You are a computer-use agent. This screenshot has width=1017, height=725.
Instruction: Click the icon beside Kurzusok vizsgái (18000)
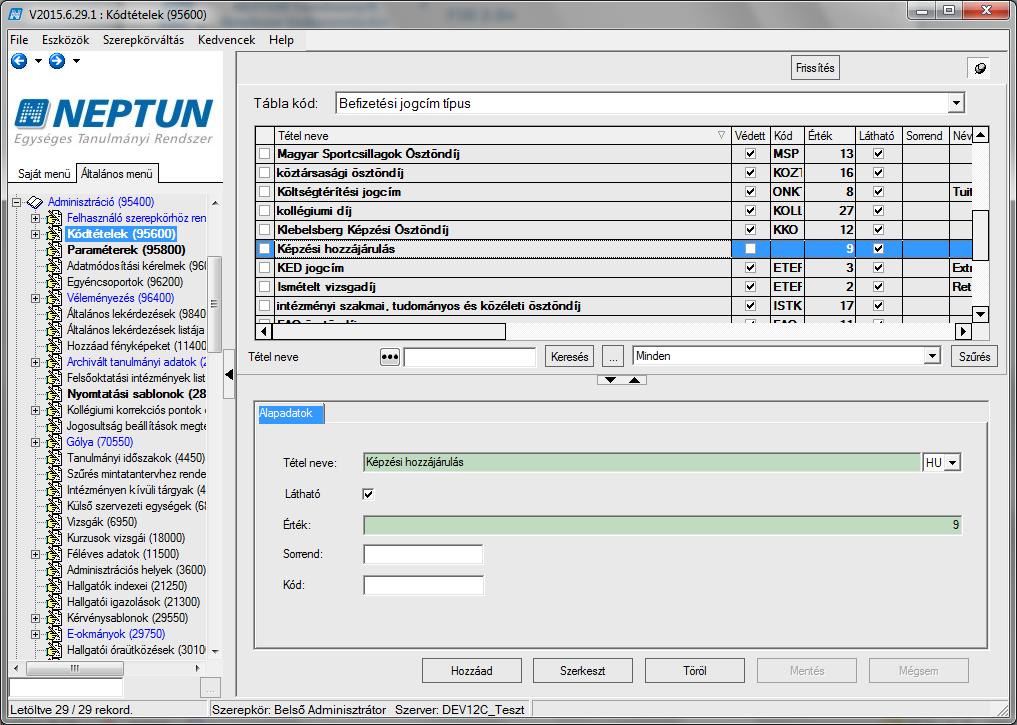[54, 538]
